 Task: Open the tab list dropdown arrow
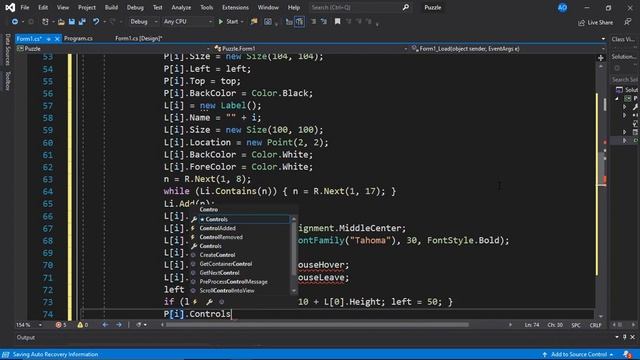pos(603,39)
